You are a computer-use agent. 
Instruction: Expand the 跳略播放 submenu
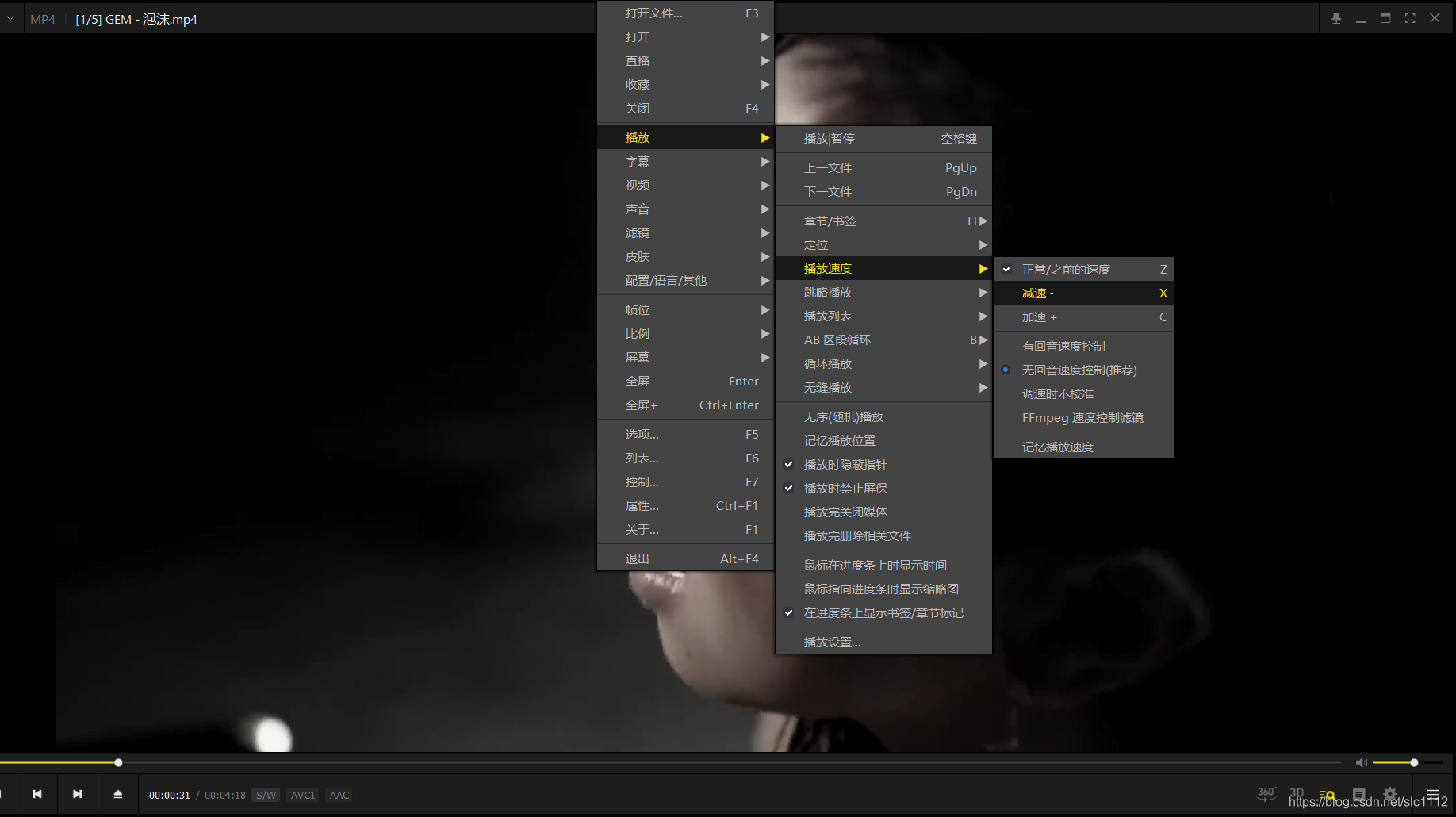pyautogui.click(x=883, y=293)
